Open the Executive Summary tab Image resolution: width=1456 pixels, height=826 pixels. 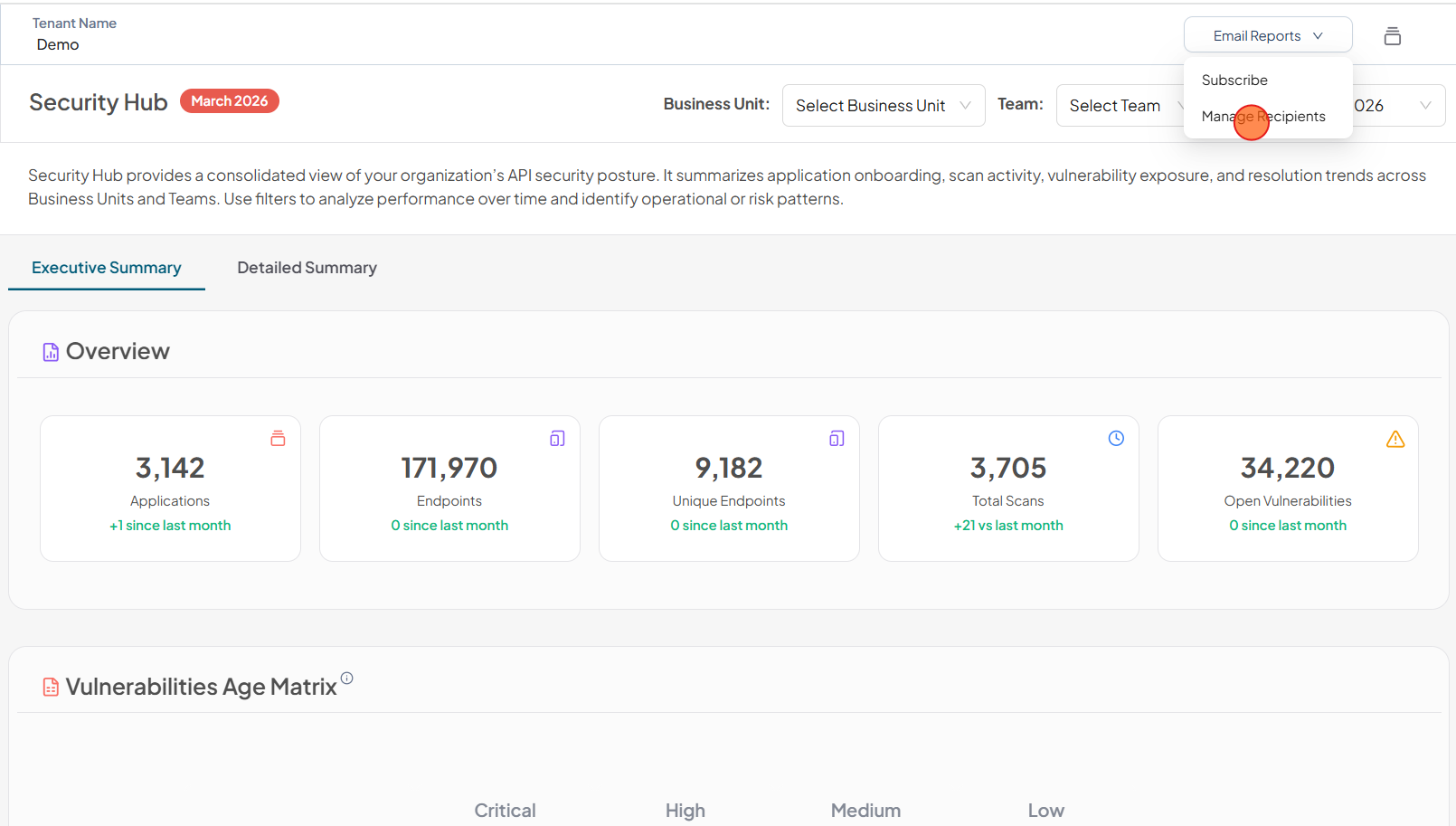pyautogui.click(x=107, y=268)
